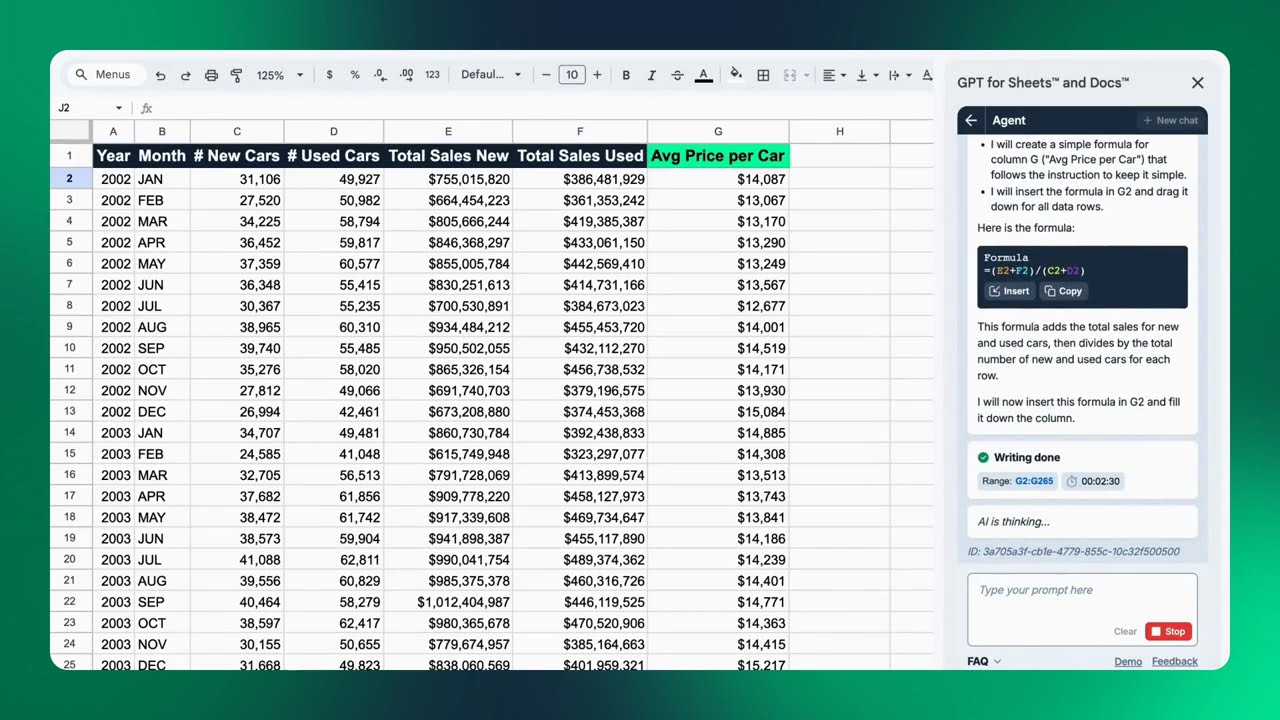Click the 00:02:30 timer badge
Viewport: 1280px width, 720px height.
click(x=1092, y=481)
